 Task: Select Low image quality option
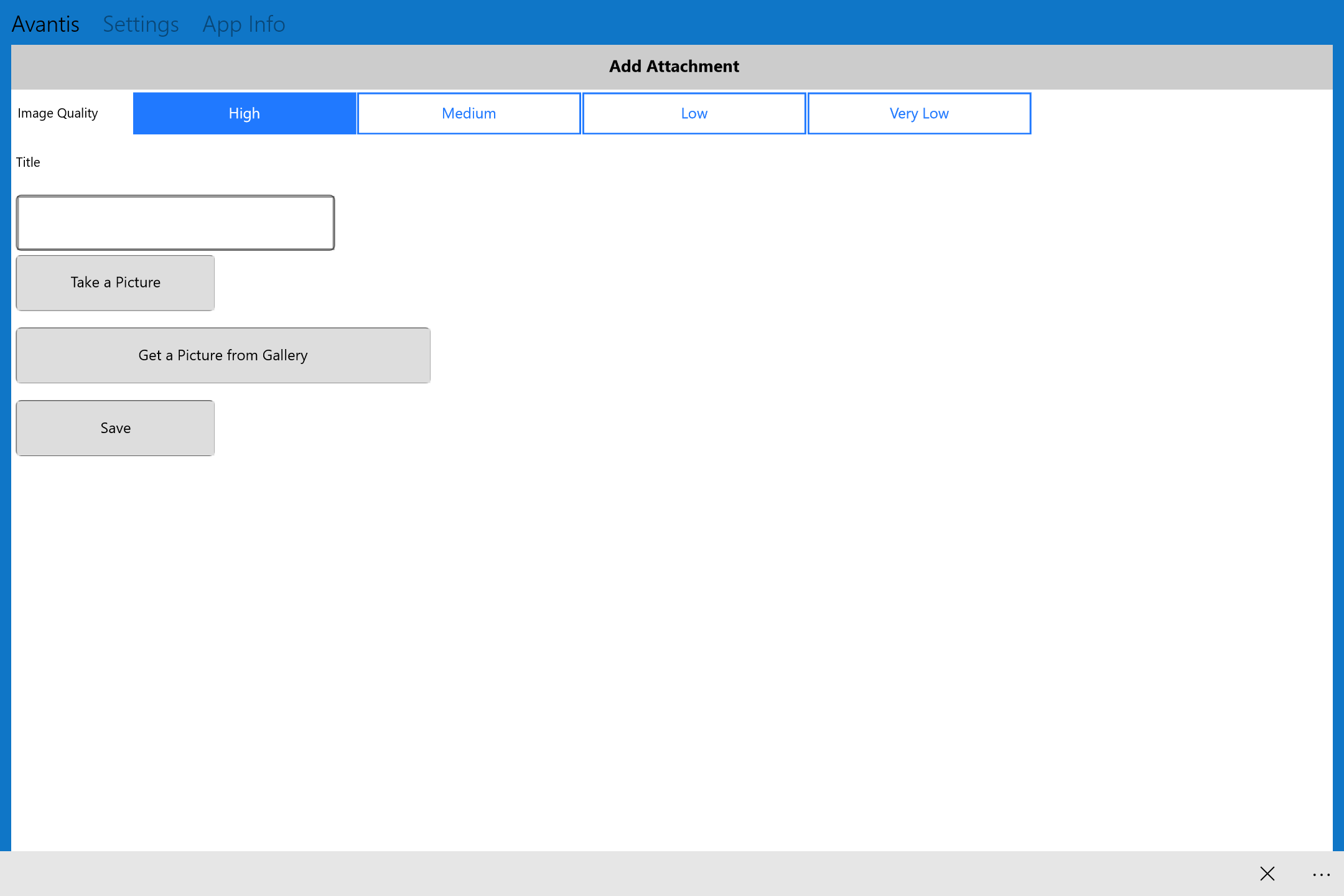(x=693, y=113)
